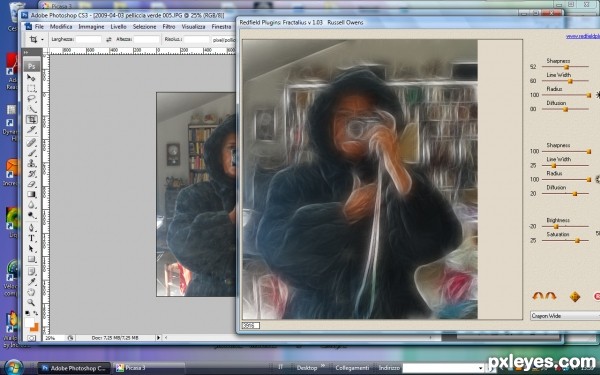Select the Brush tool
This screenshot has width=600, height=375.
tap(31, 153)
